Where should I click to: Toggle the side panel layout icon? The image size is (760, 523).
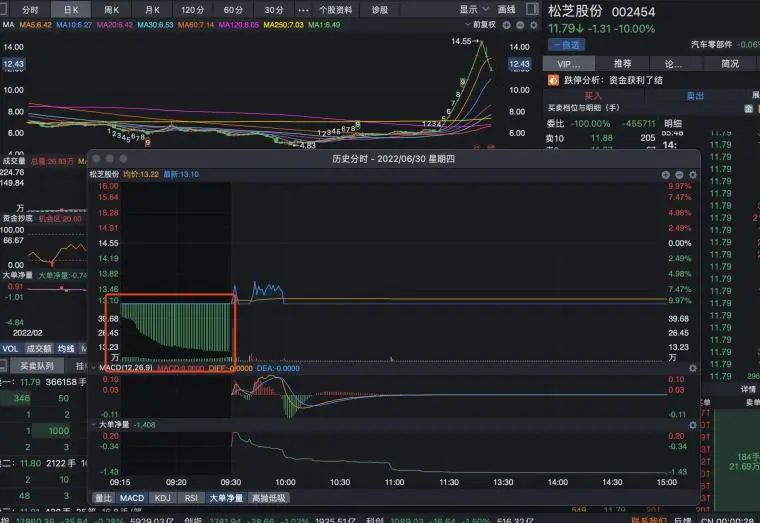(x=532, y=9)
